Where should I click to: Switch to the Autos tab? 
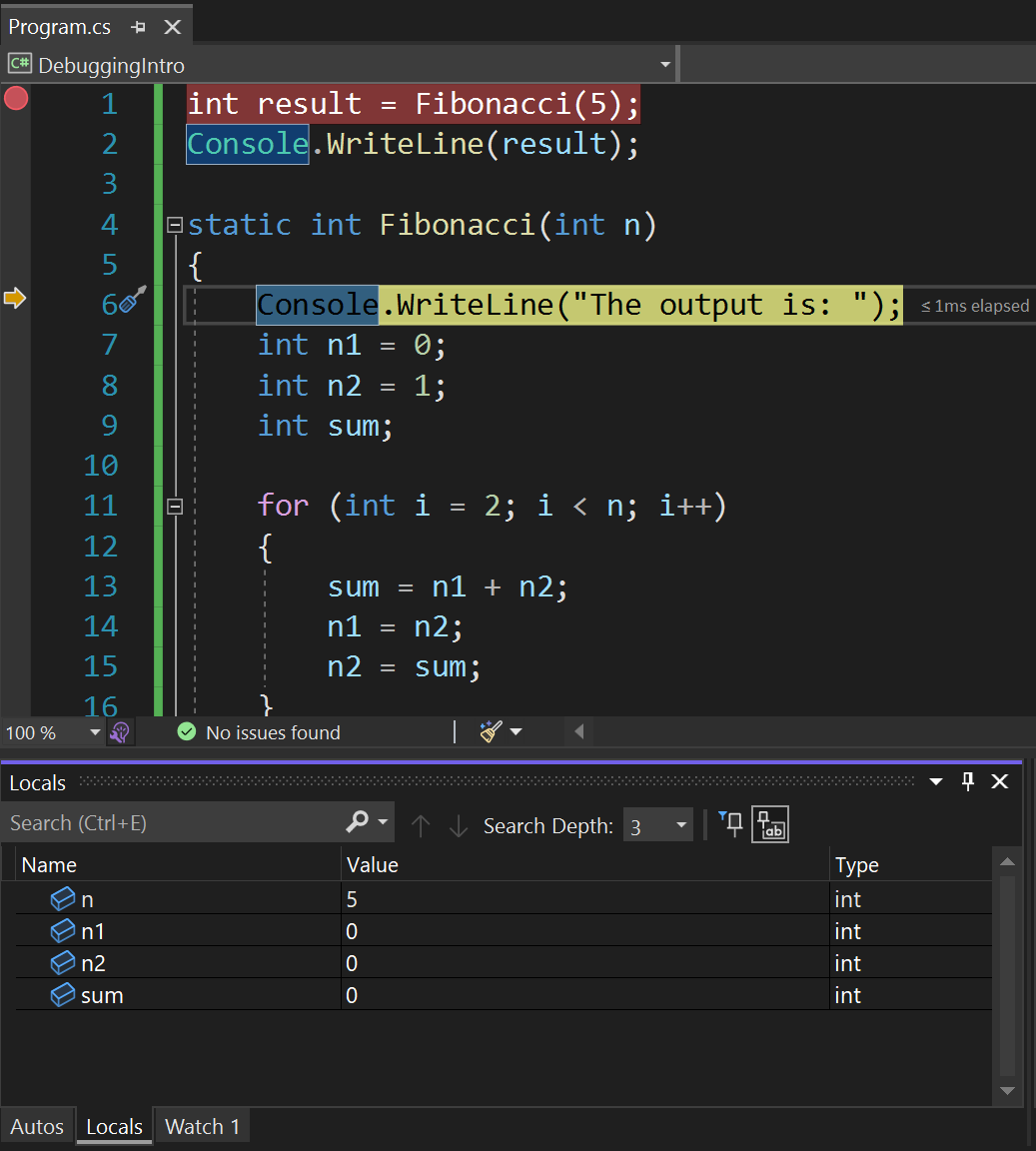(x=37, y=1126)
